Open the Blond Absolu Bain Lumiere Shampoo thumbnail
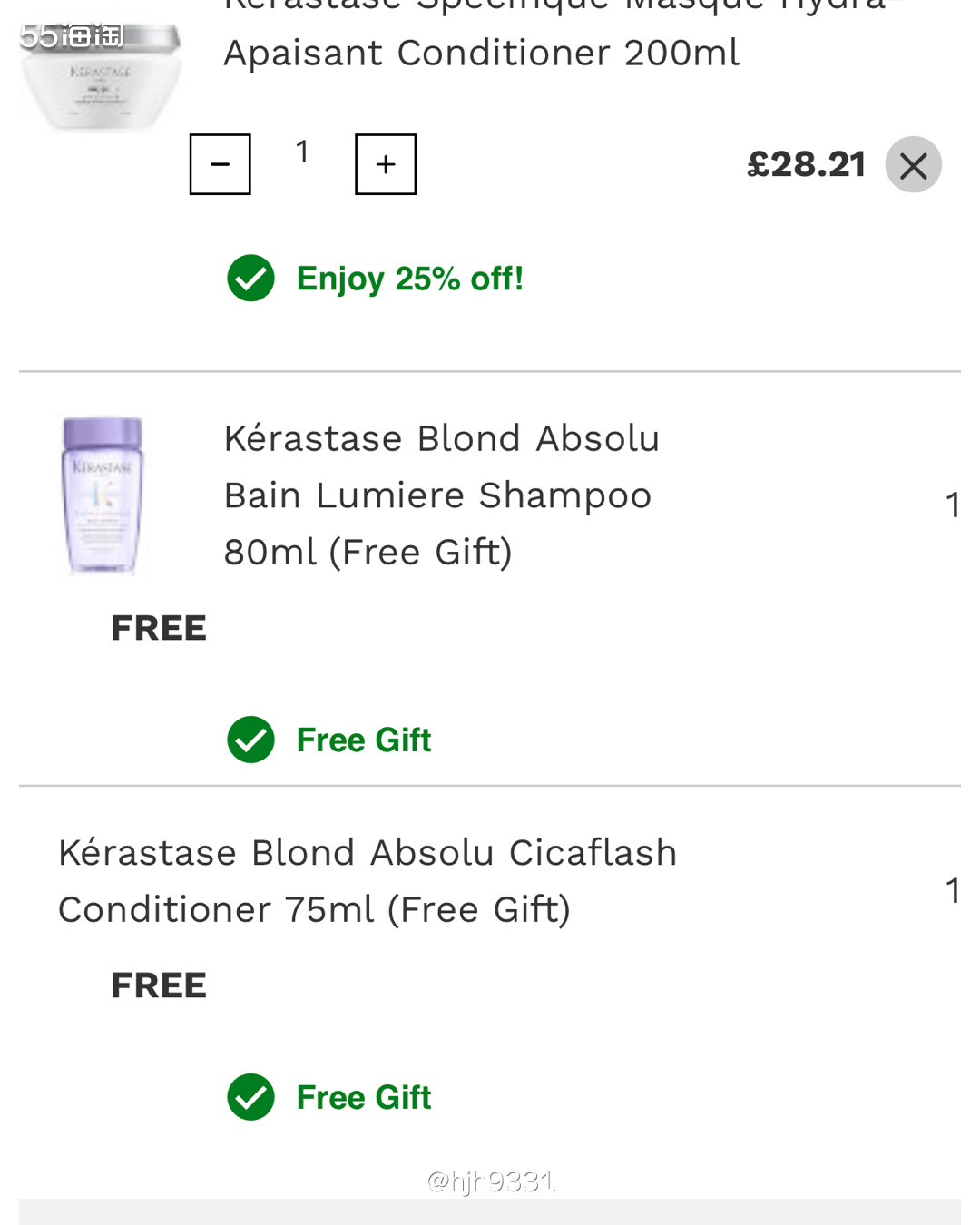This screenshot has height=1225, width=980. [x=100, y=495]
